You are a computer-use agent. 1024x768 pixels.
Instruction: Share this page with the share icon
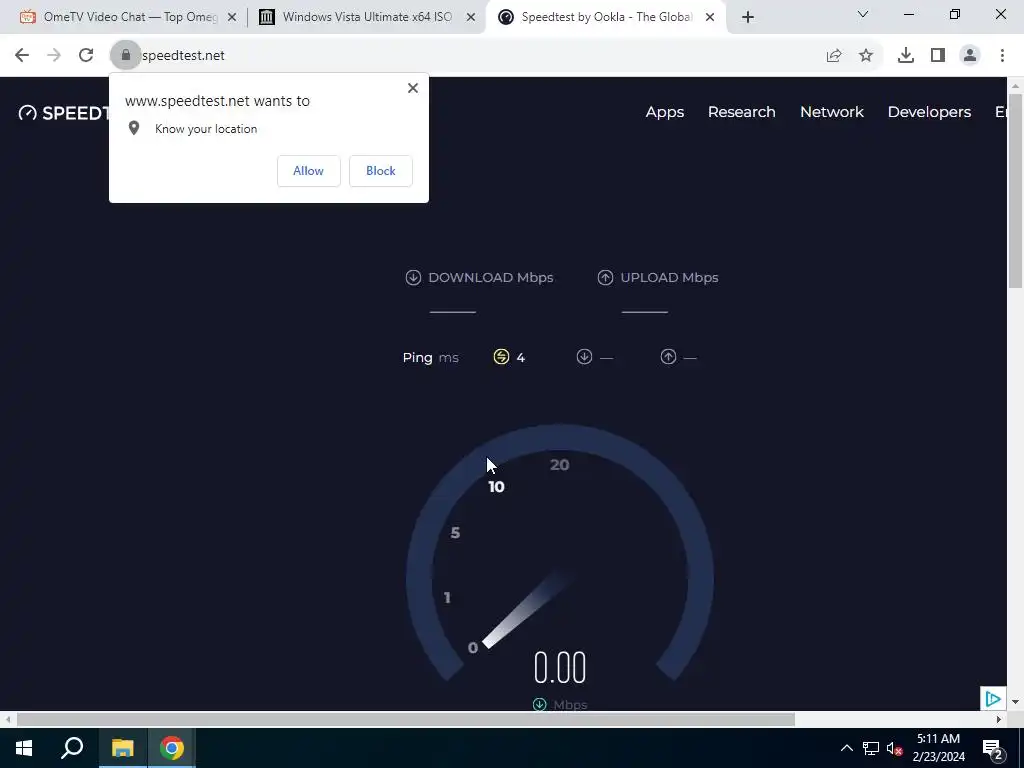tap(833, 56)
